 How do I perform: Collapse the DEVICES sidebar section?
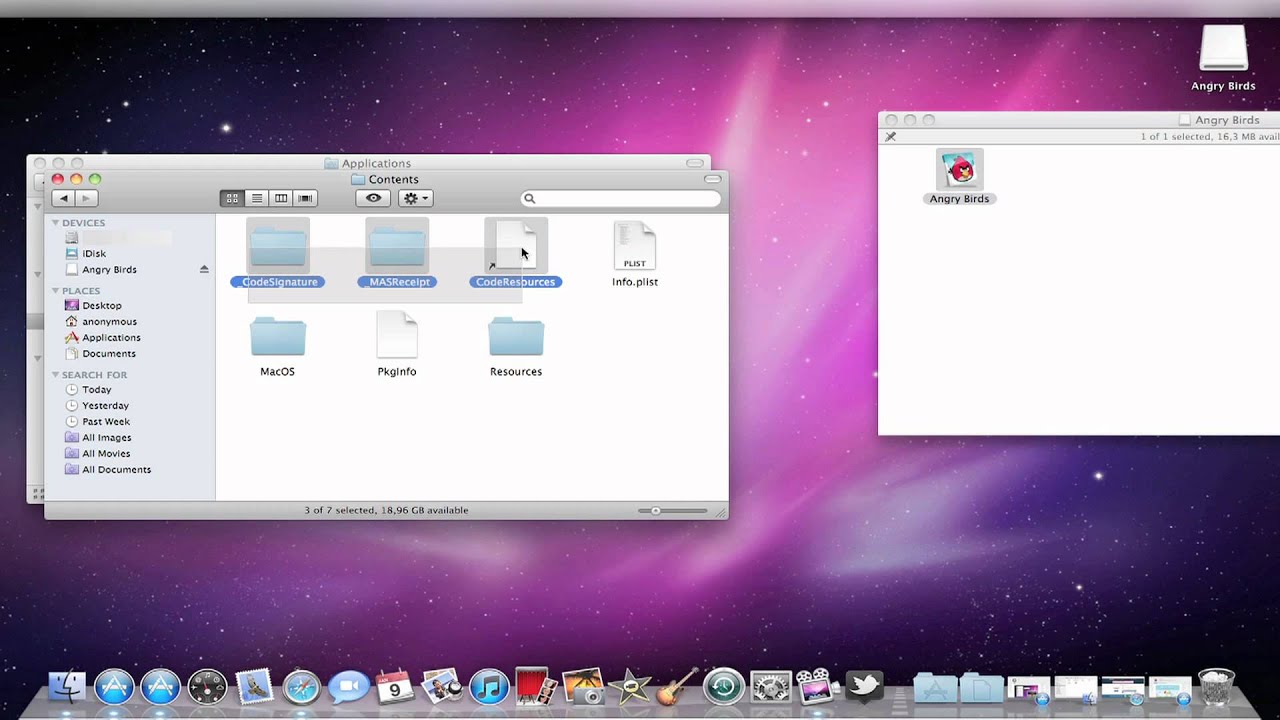pos(56,223)
